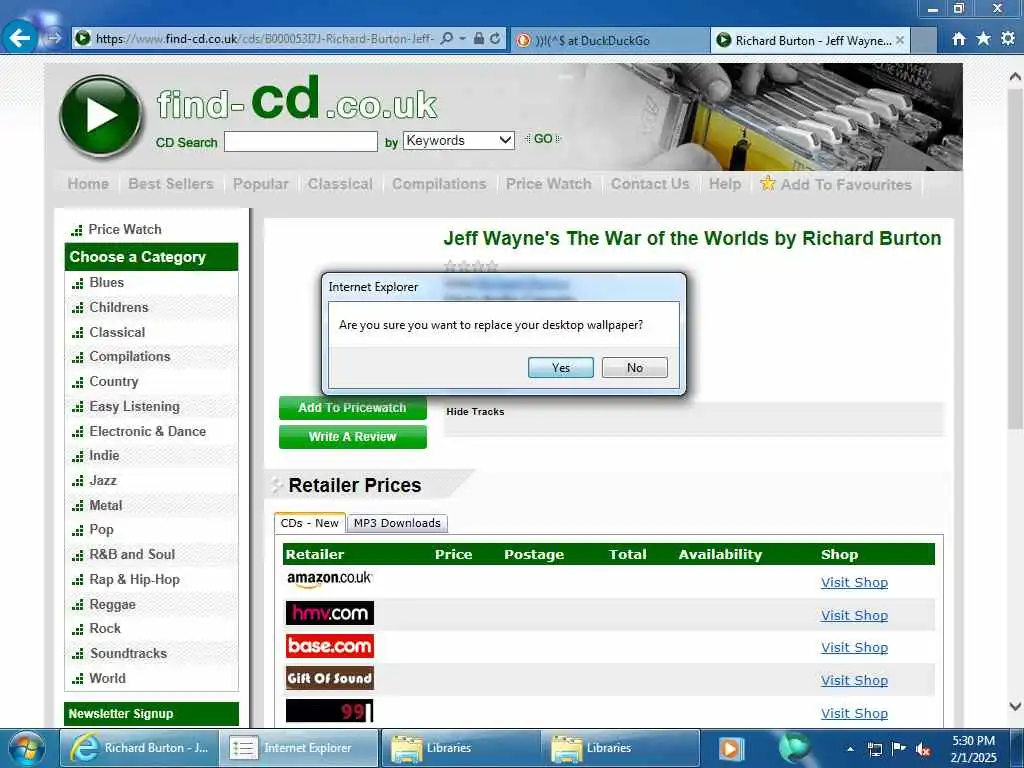Click the Write A Review button
The height and width of the screenshot is (768, 1024).
tap(353, 437)
